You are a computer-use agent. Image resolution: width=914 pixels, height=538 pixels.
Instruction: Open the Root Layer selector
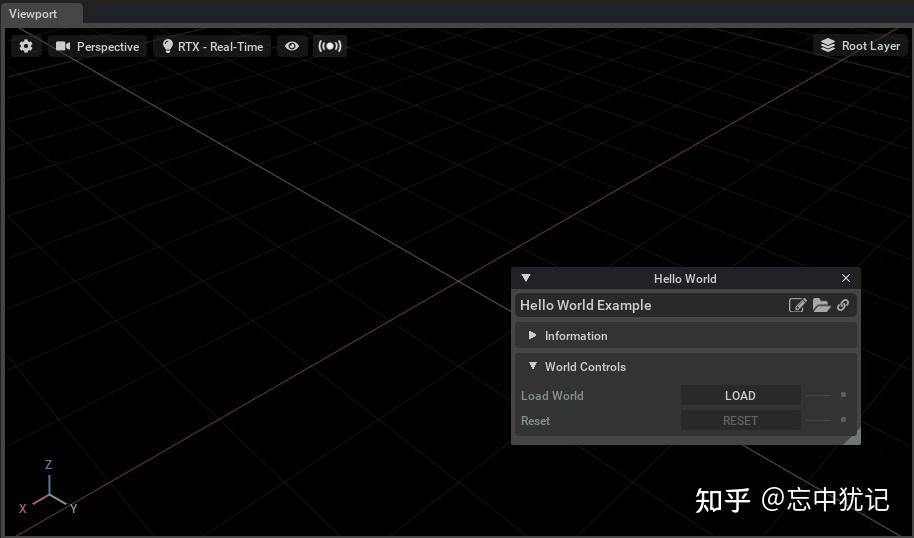point(860,45)
